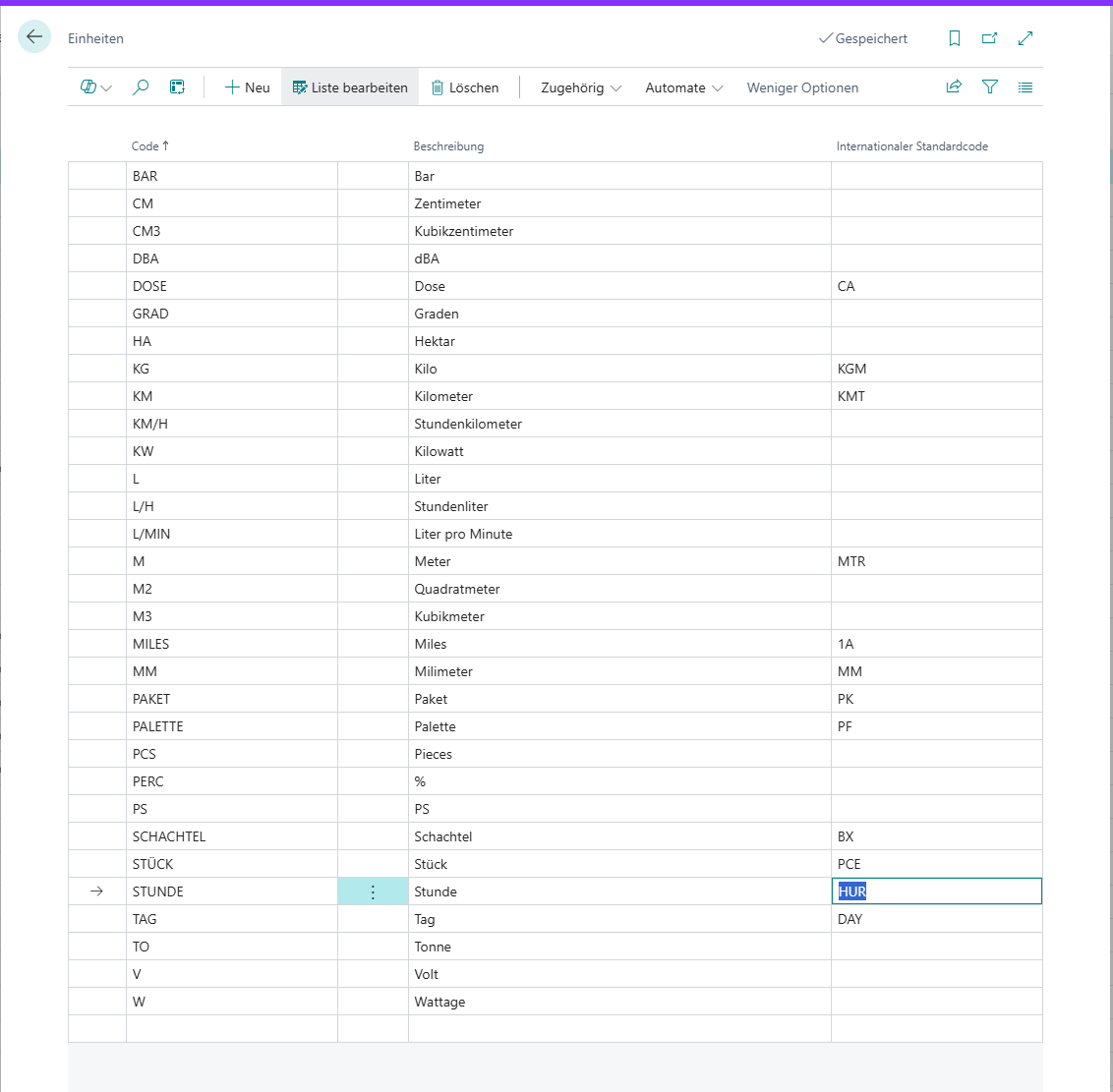
Task: Toggle sorting on the Code column header
Action: click(x=148, y=145)
